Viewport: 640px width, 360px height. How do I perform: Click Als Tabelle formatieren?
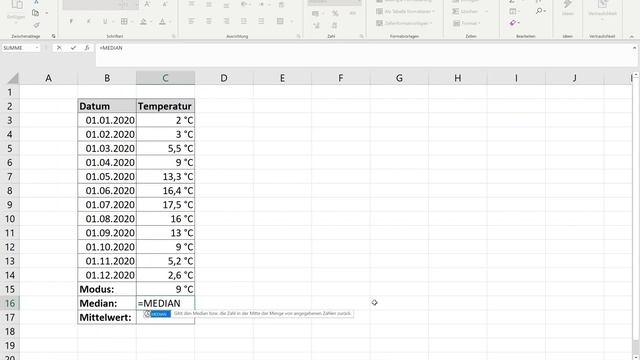pyautogui.click(x=405, y=11)
